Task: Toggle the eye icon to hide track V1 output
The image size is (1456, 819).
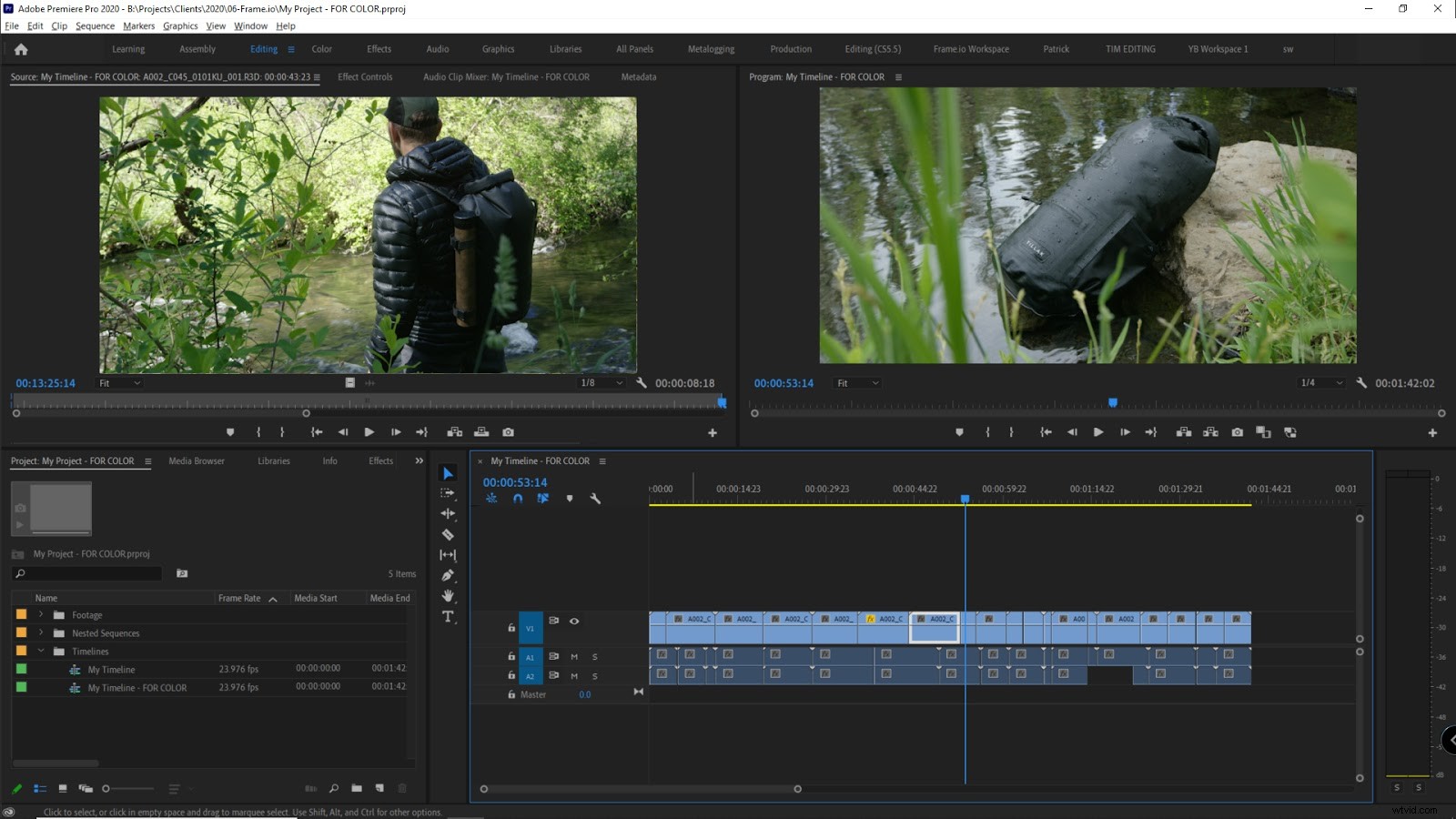Action: pyautogui.click(x=574, y=622)
